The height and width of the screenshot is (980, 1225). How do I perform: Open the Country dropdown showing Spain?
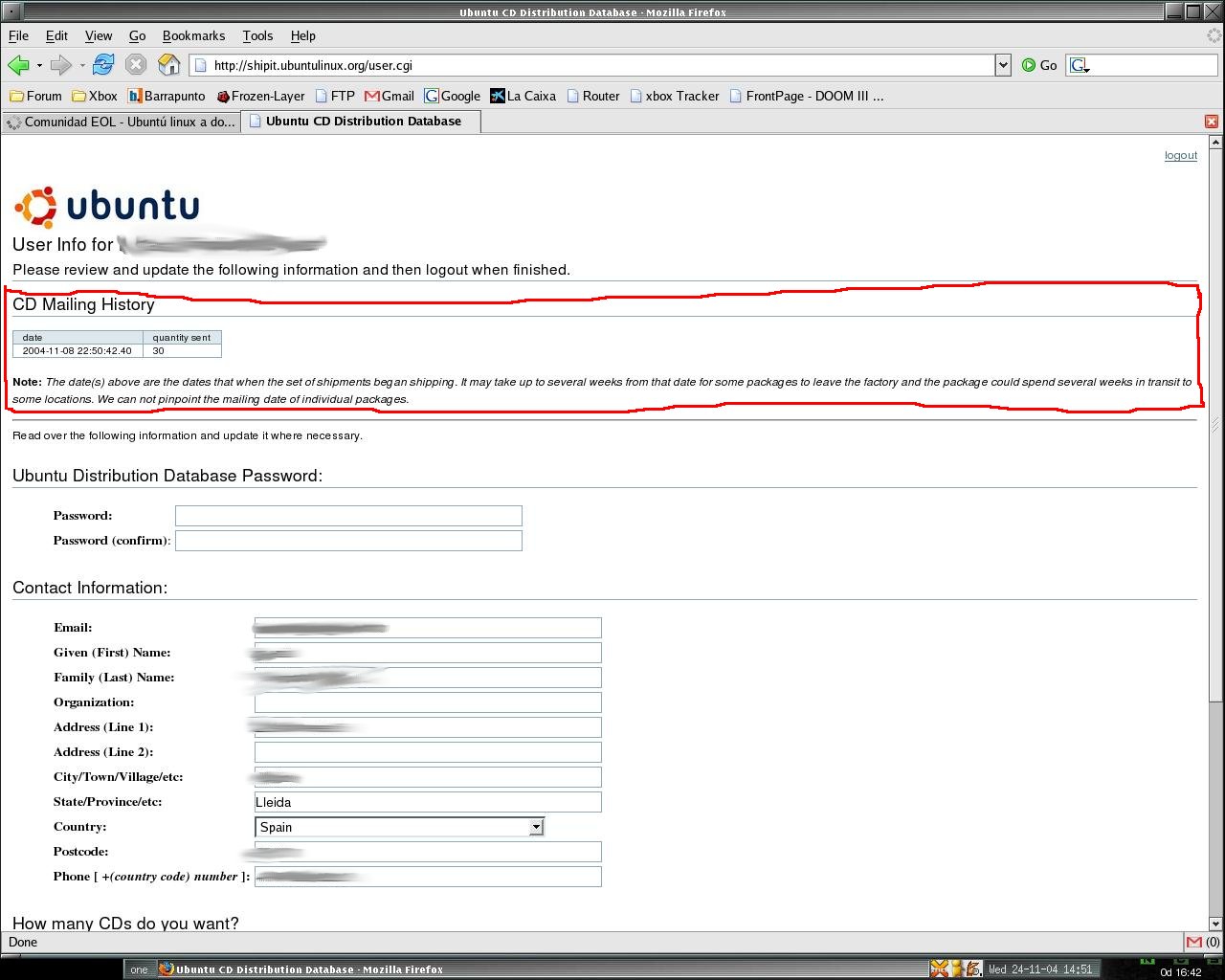[399, 827]
